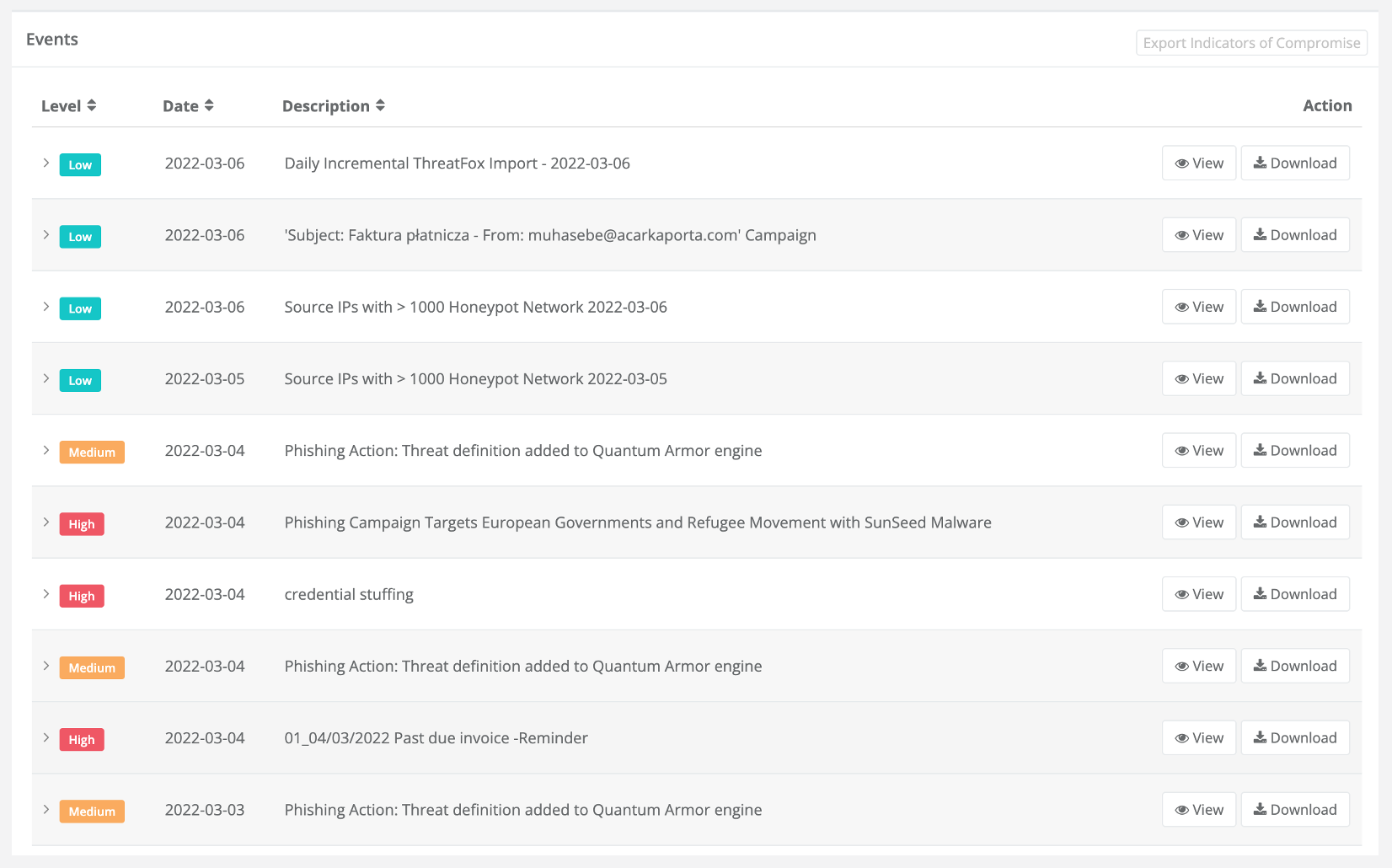This screenshot has width=1392, height=868.
Task: Click the Low badge on ThreatFox row
Action: 80,165
